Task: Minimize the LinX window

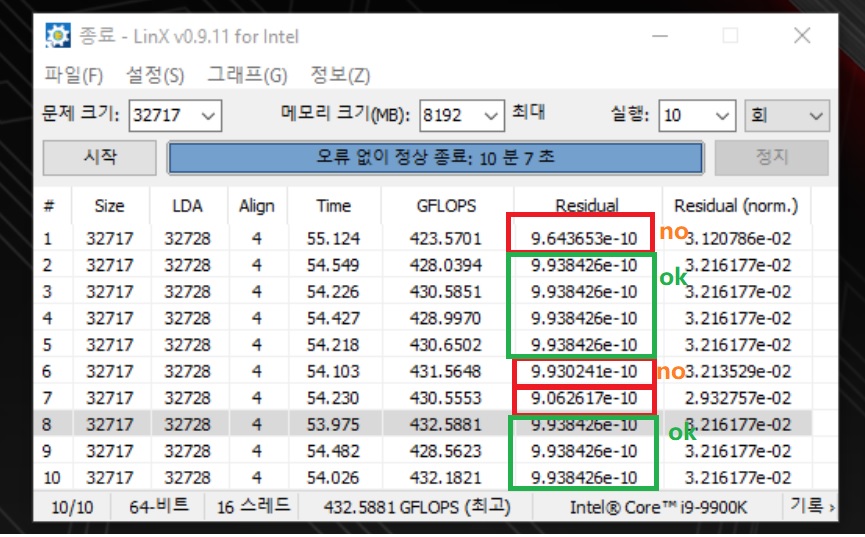Action: coord(660,36)
